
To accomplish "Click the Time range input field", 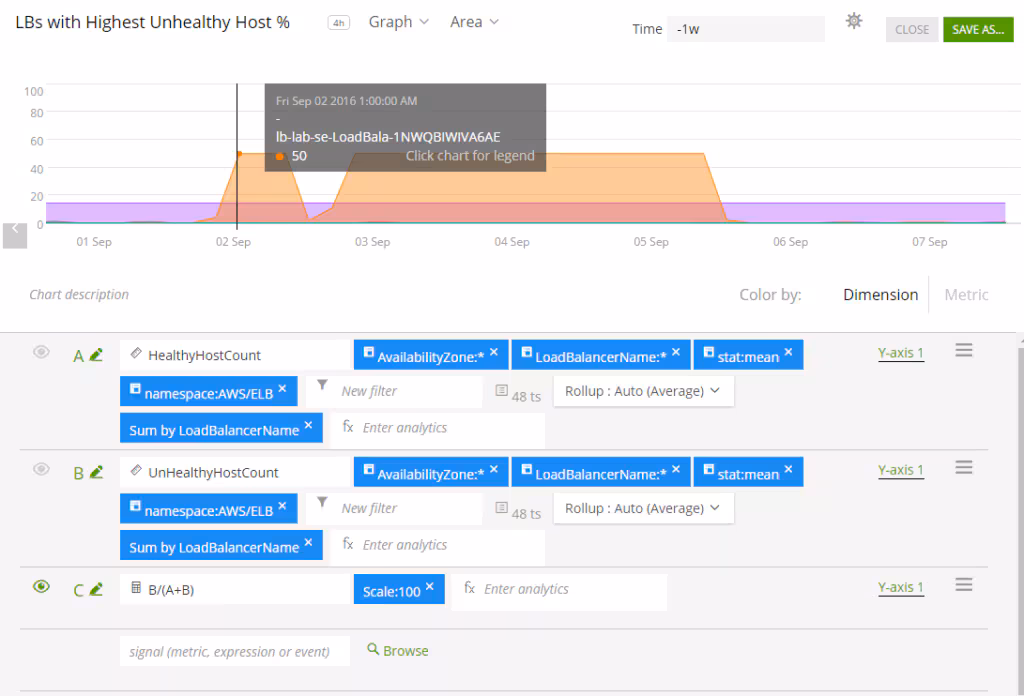I will 745,29.
